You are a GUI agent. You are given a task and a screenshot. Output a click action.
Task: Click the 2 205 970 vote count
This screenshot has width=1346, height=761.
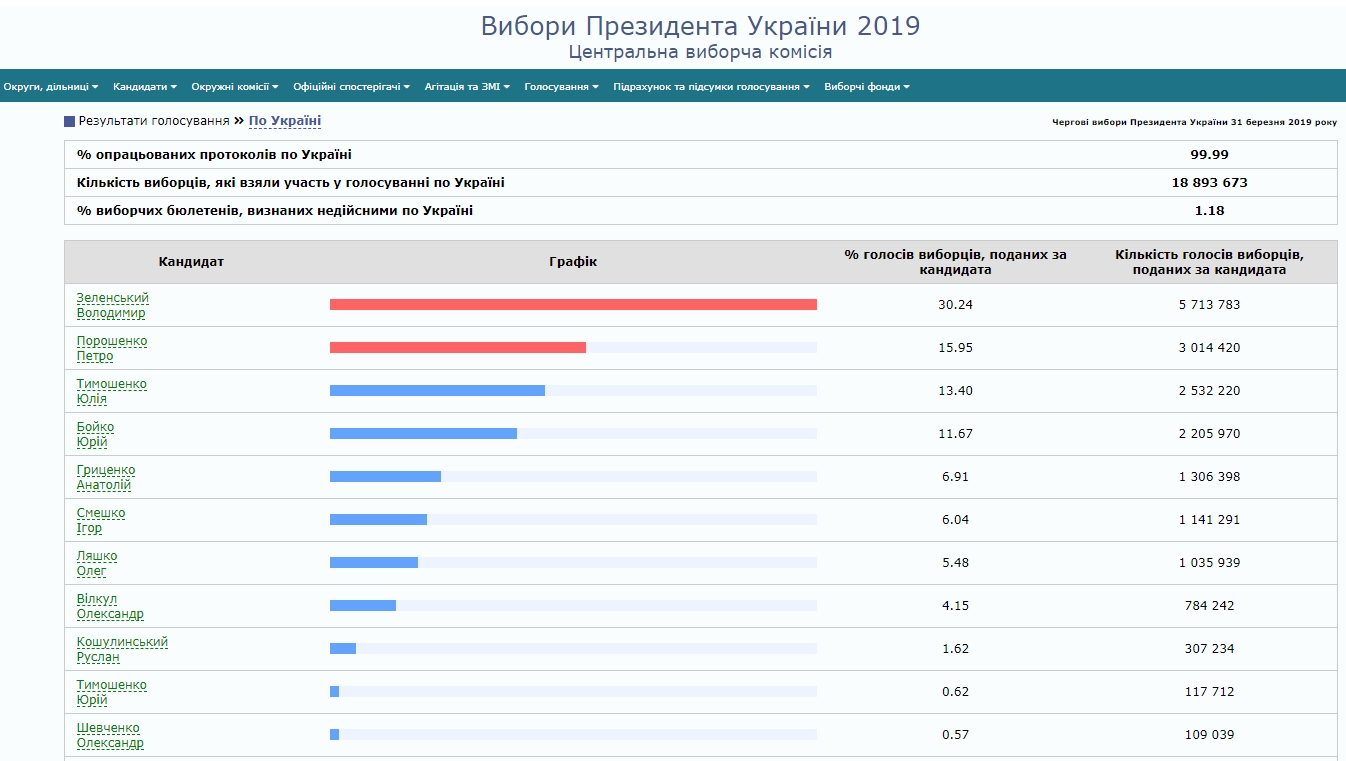[1209, 434]
